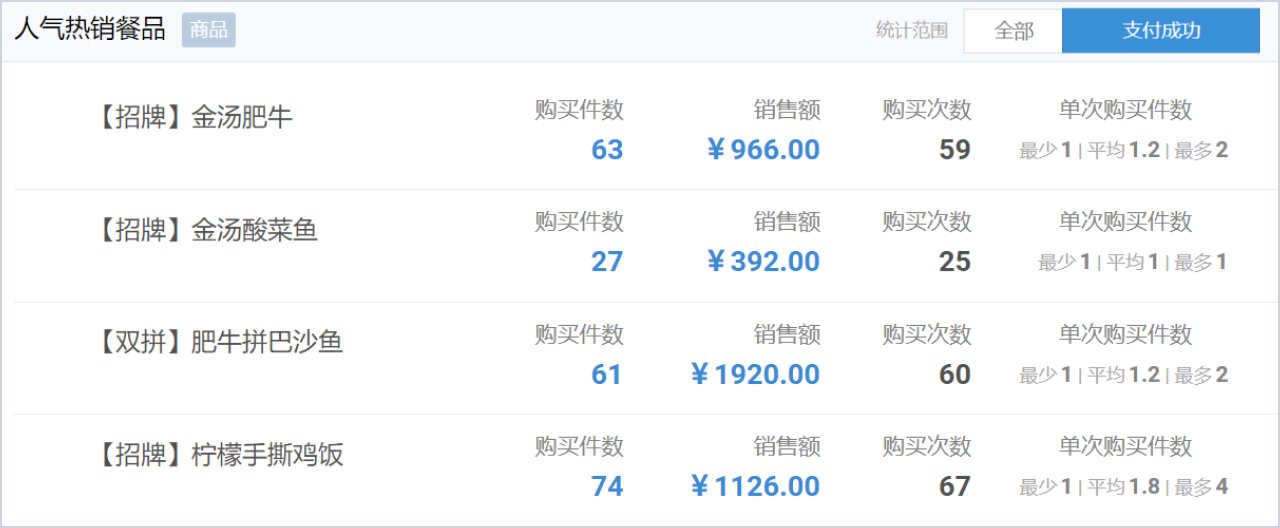Viewport: 1280px width, 528px height.
Task: Click sales amount ¥392.00
Action: click(x=763, y=262)
